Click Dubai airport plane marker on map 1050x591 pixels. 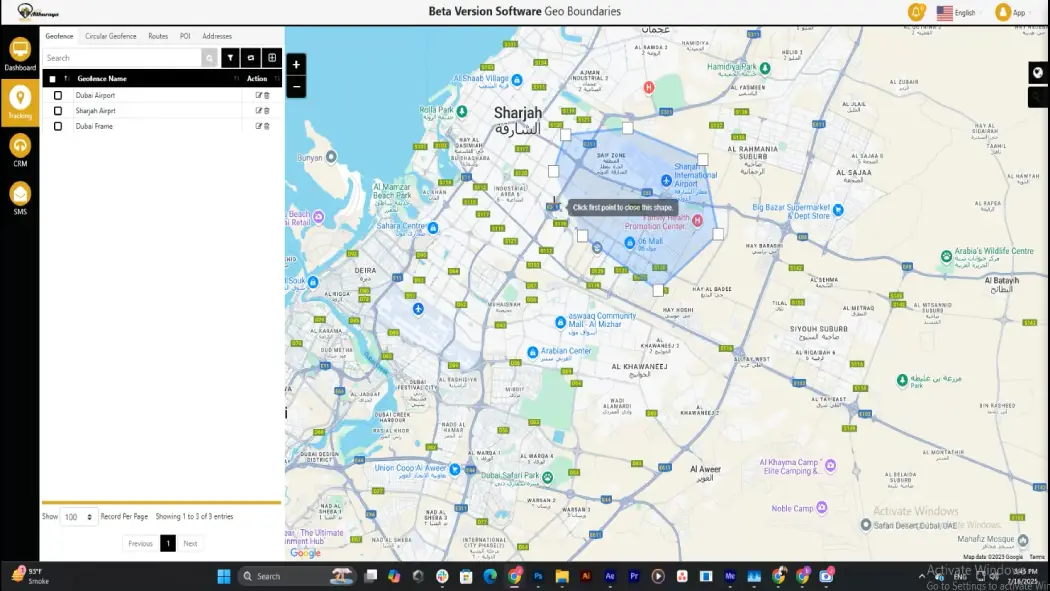point(419,309)
